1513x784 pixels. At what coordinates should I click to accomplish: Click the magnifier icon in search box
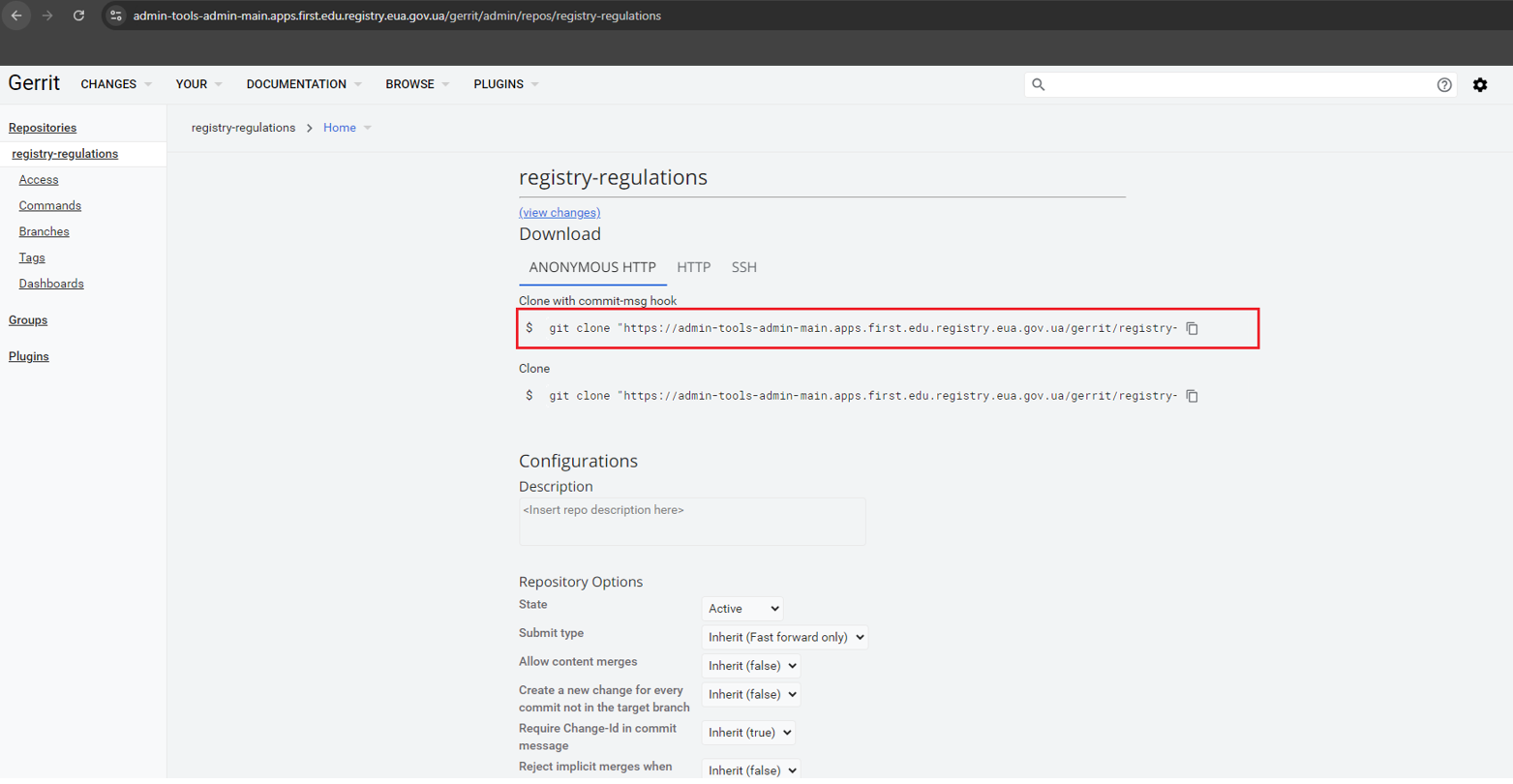pos(1039,85)
